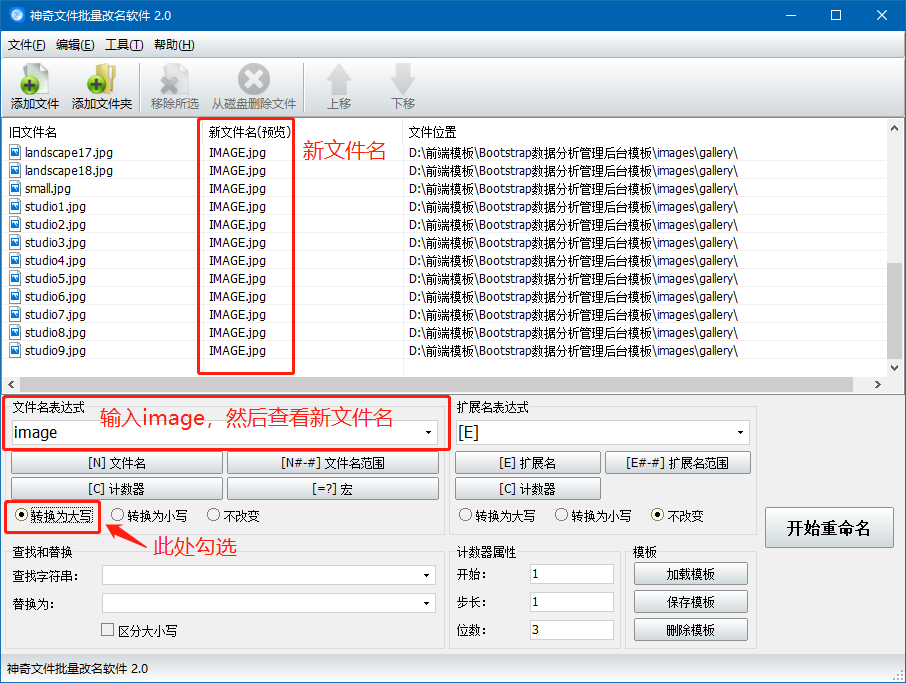
Task: Enable the 区分大小写 checkbox
Action: point(105,629)
